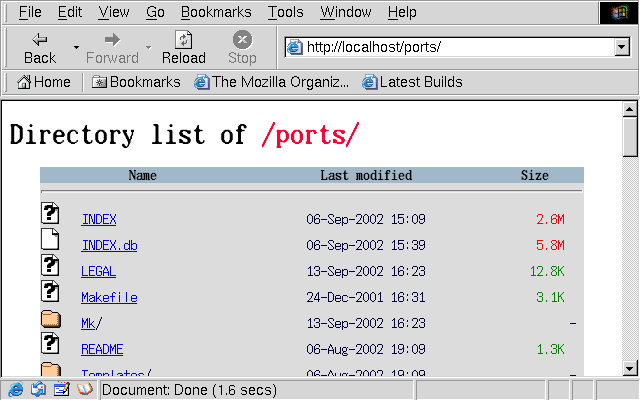The width and height of the screenshot is (640, 400).
Task: Go back with the Back button
Action: point(40,48)
